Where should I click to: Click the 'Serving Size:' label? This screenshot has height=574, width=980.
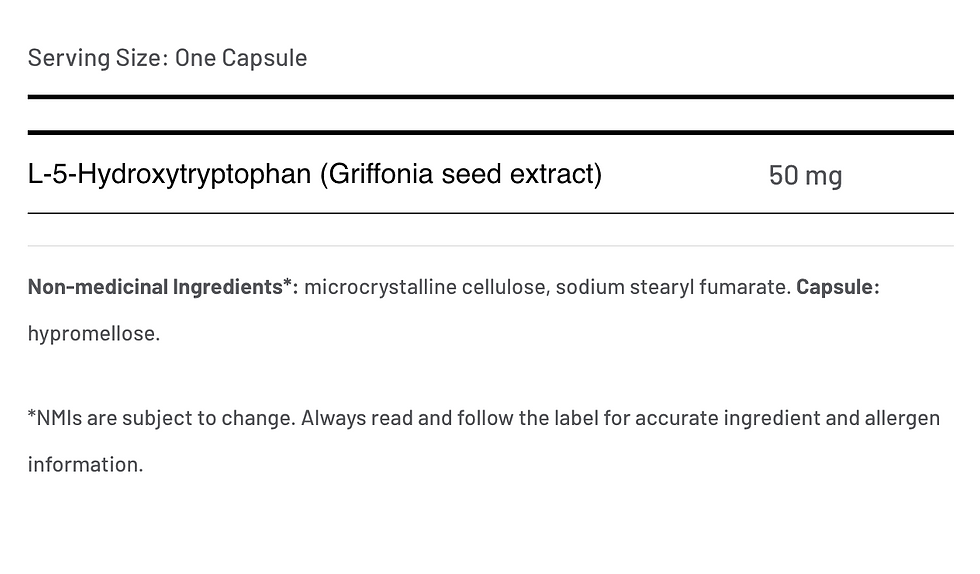coord(98,58)
